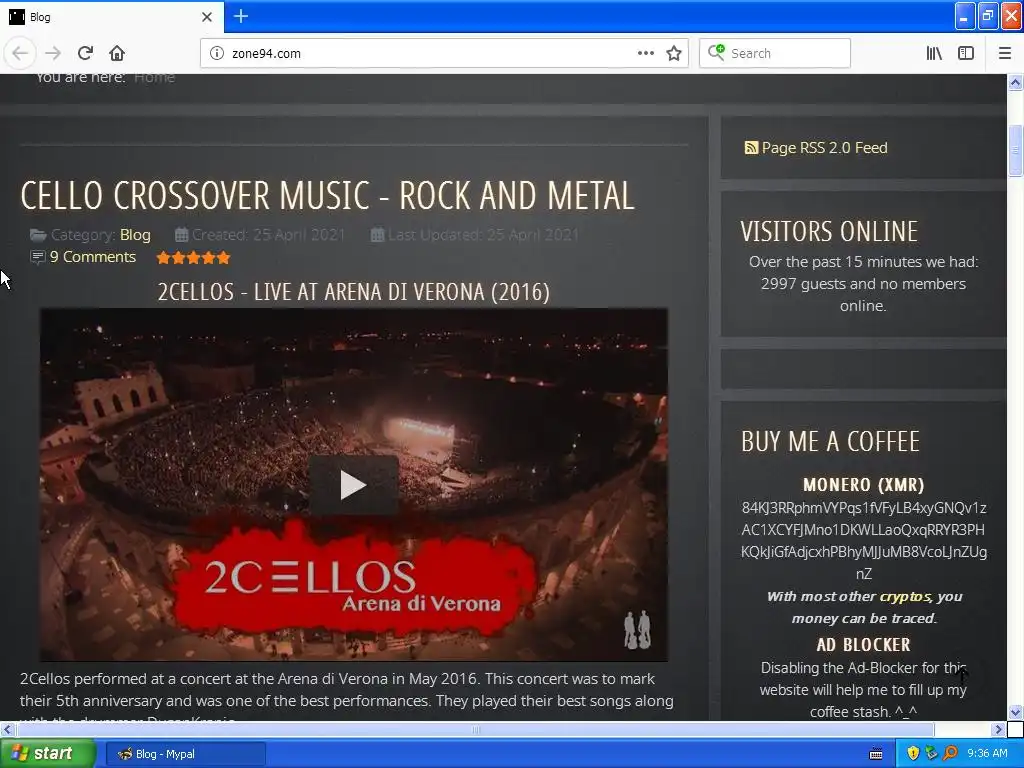The width and height of the screenshot is (1024, 768).
Task: Bookmark this page with the star
Action: tap(674, 53)
